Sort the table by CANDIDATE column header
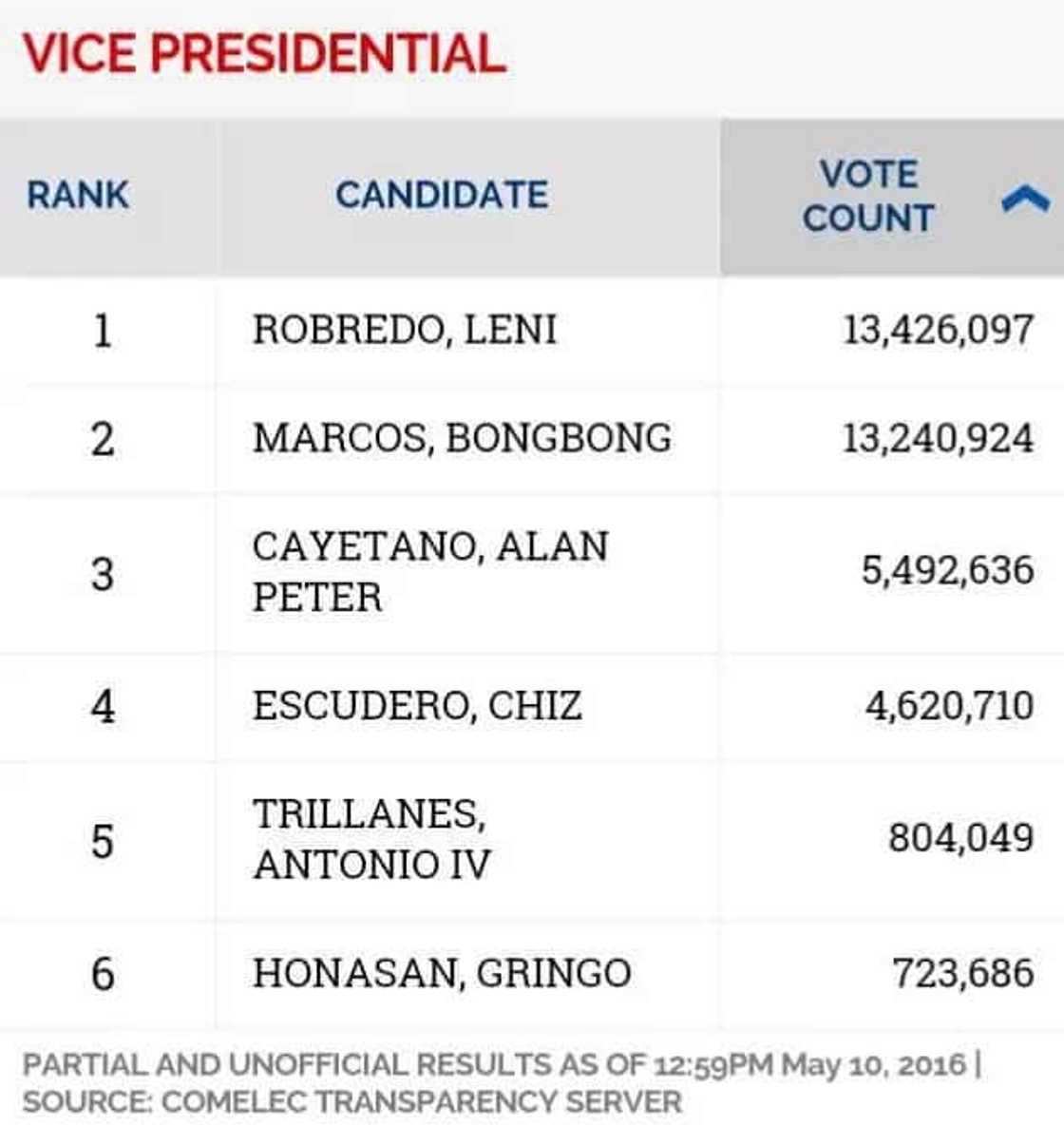Screen dimensions: 1064x1125 443,196
